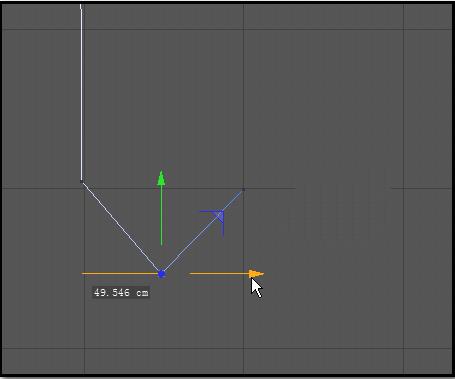Click the 49.546 cm measurement label
The height and width of the screenshot is (379, 455).
[121, 293]
